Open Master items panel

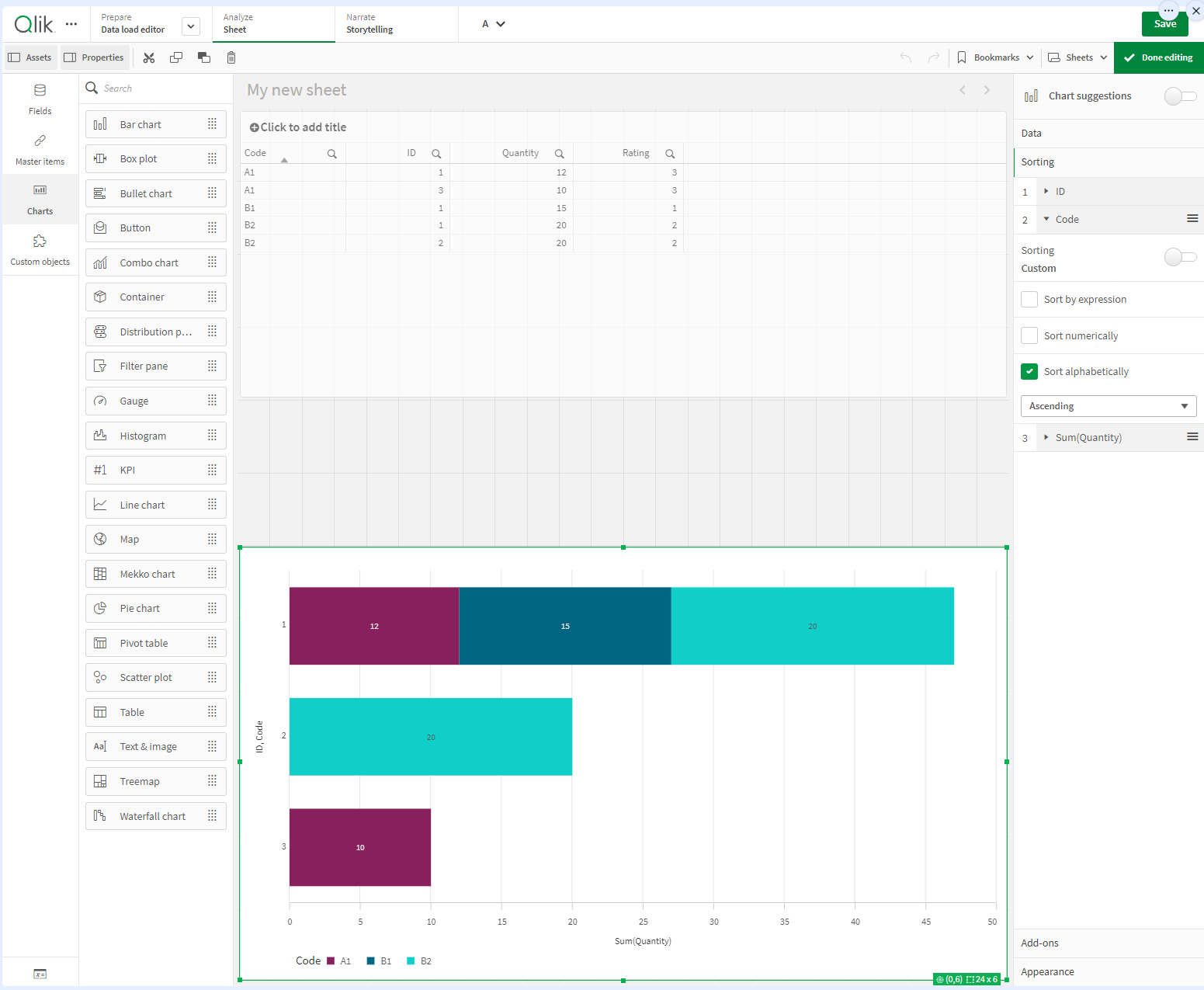click(39, 149)
